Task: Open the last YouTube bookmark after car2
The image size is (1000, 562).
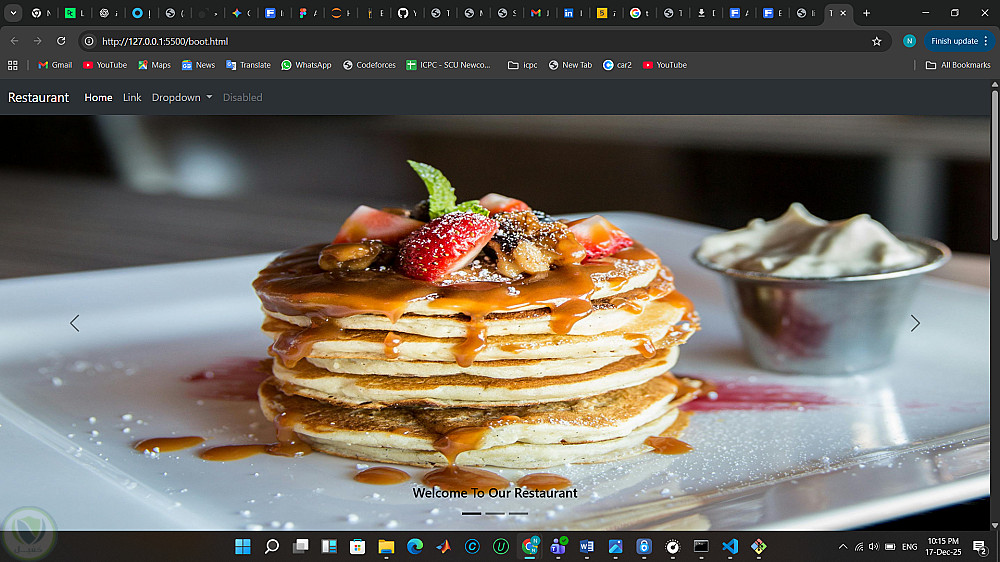Action: point(665,65)
